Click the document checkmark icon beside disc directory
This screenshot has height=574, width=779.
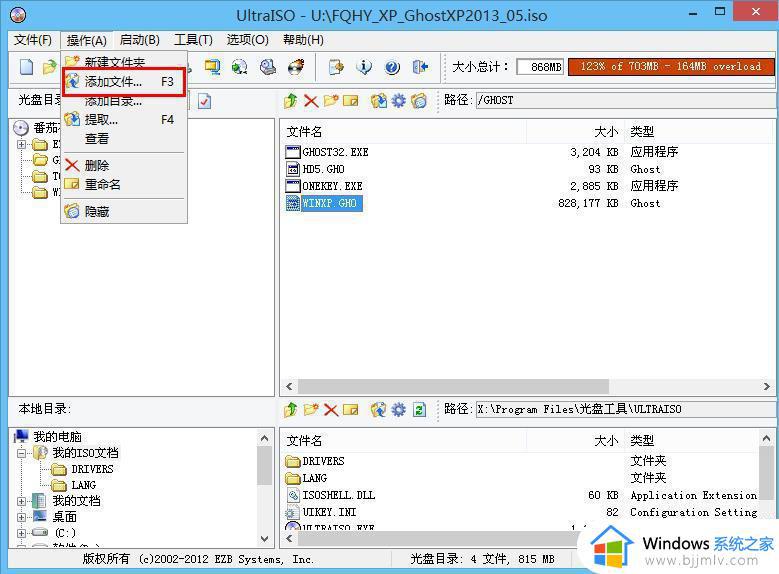[x=205, y=101]
